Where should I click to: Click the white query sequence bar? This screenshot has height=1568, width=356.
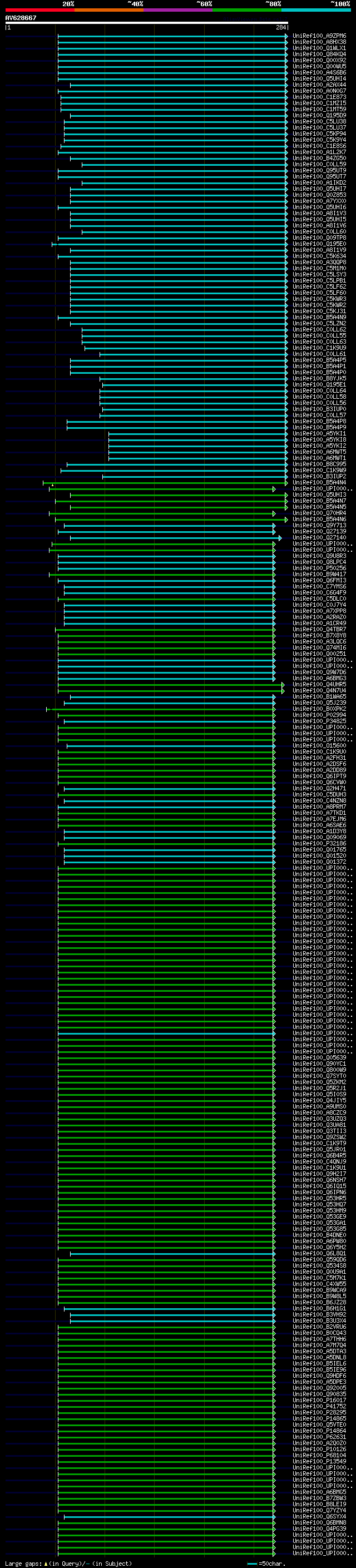[147, 22]
